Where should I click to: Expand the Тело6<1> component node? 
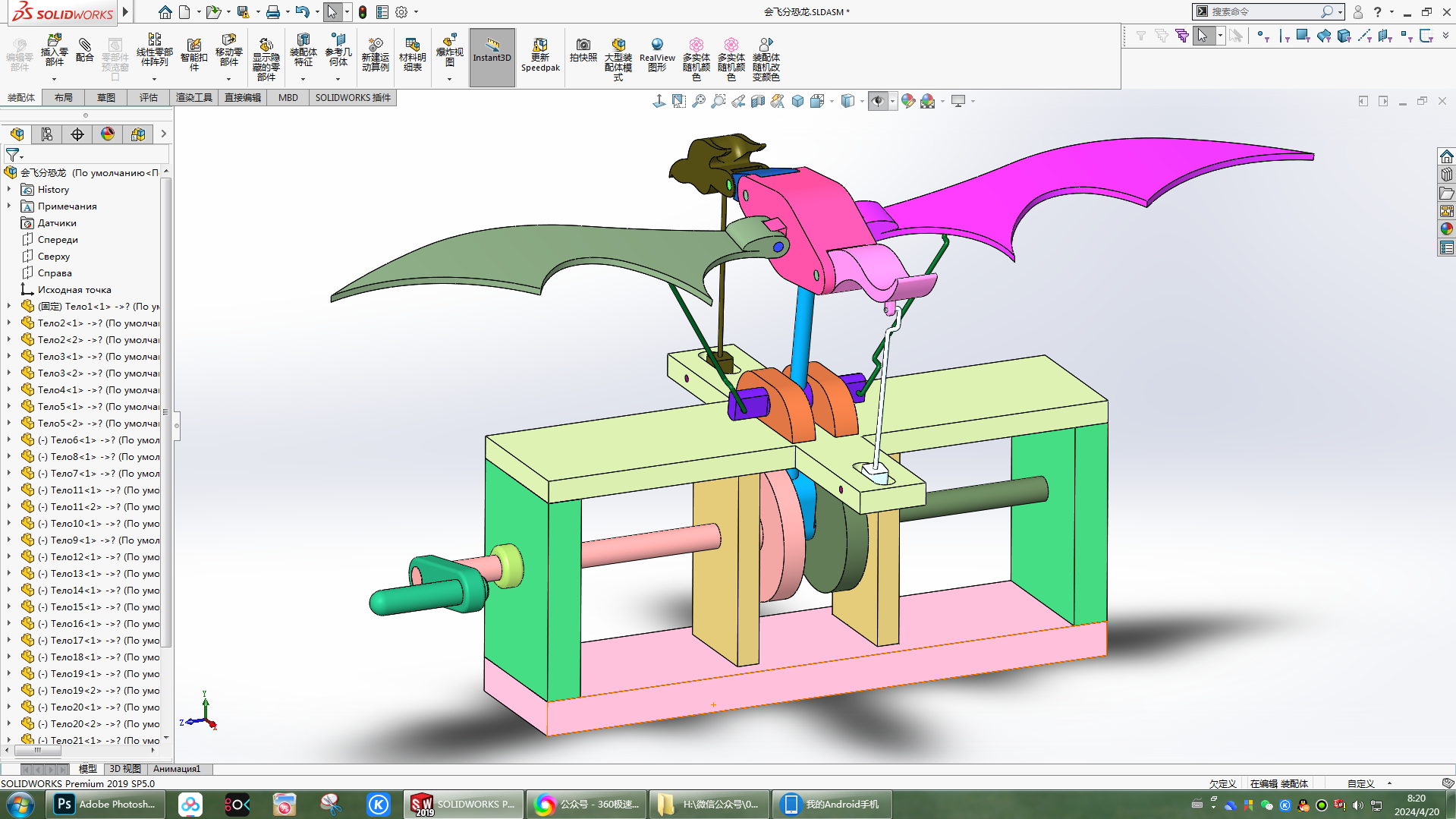tap(9, 439)
